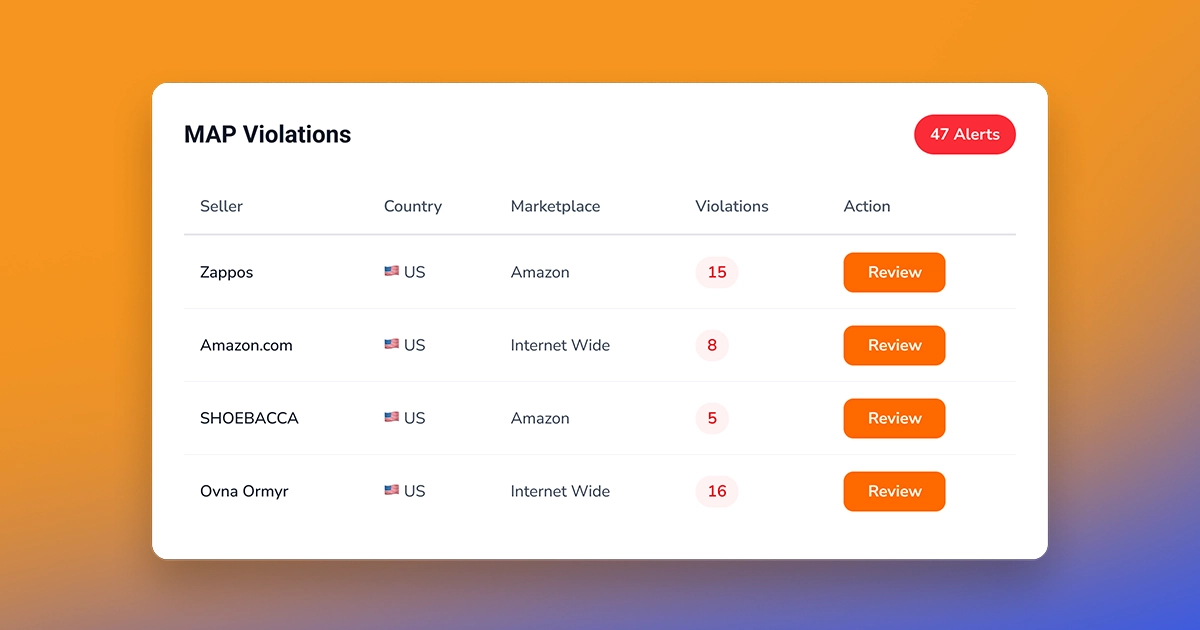Open the 47 Alerts notification badge
This screenshot has height=630, width=1200.
pyautogui.click(x=964, y=134)
